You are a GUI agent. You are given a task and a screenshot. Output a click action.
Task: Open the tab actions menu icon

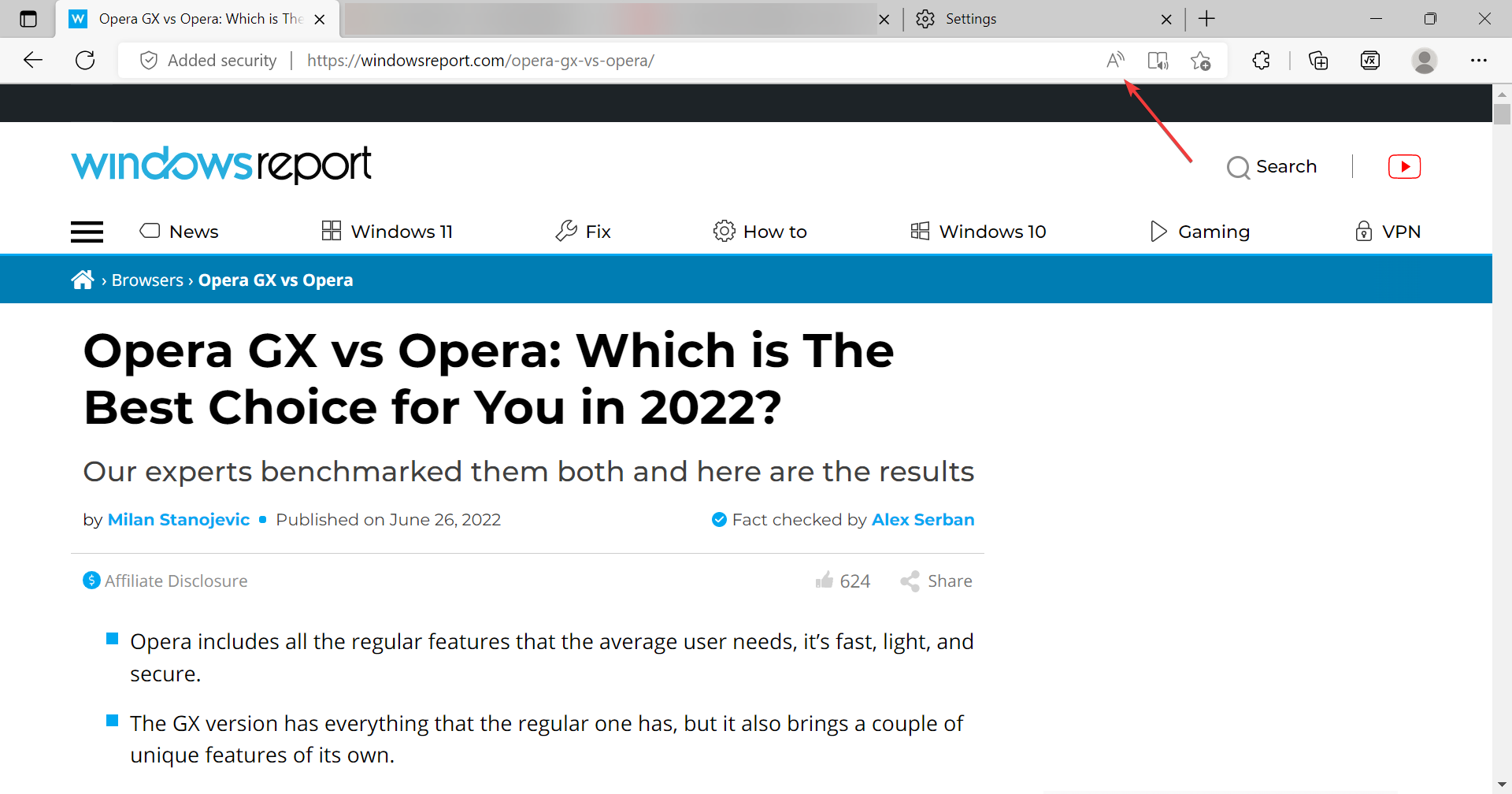pos(28,19)
